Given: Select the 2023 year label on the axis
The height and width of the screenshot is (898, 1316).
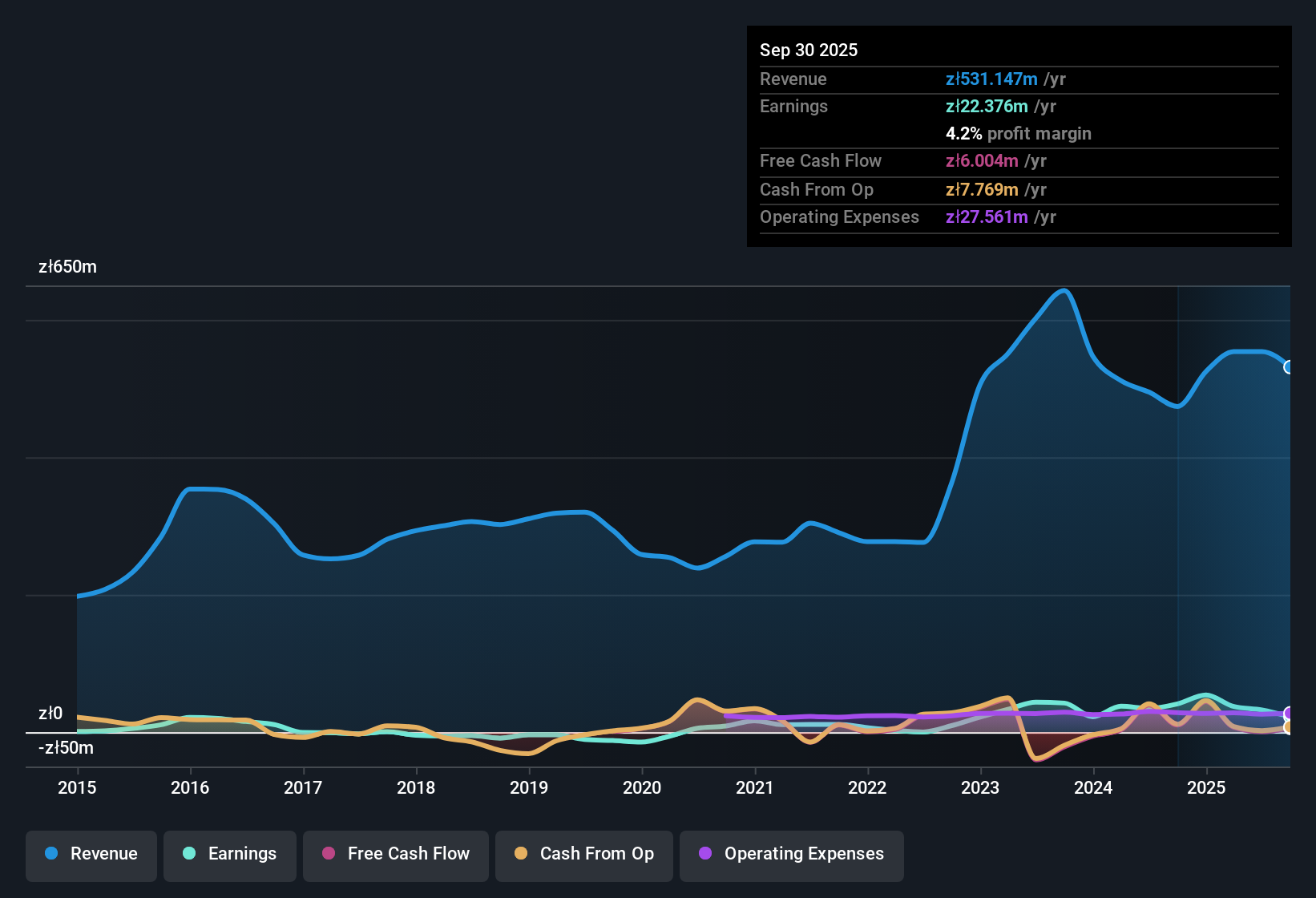Looking at the screenshot, I should tap(979, 788).
